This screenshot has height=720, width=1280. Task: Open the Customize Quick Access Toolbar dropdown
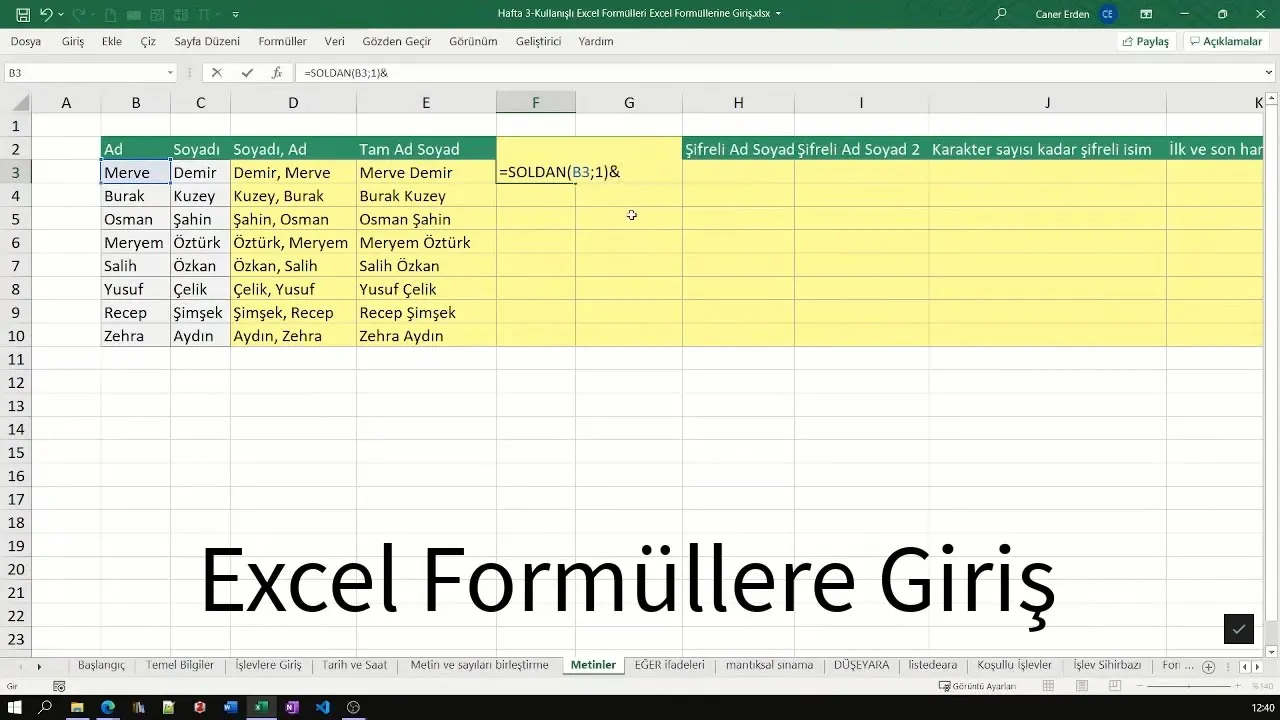(x=235, y=14)
